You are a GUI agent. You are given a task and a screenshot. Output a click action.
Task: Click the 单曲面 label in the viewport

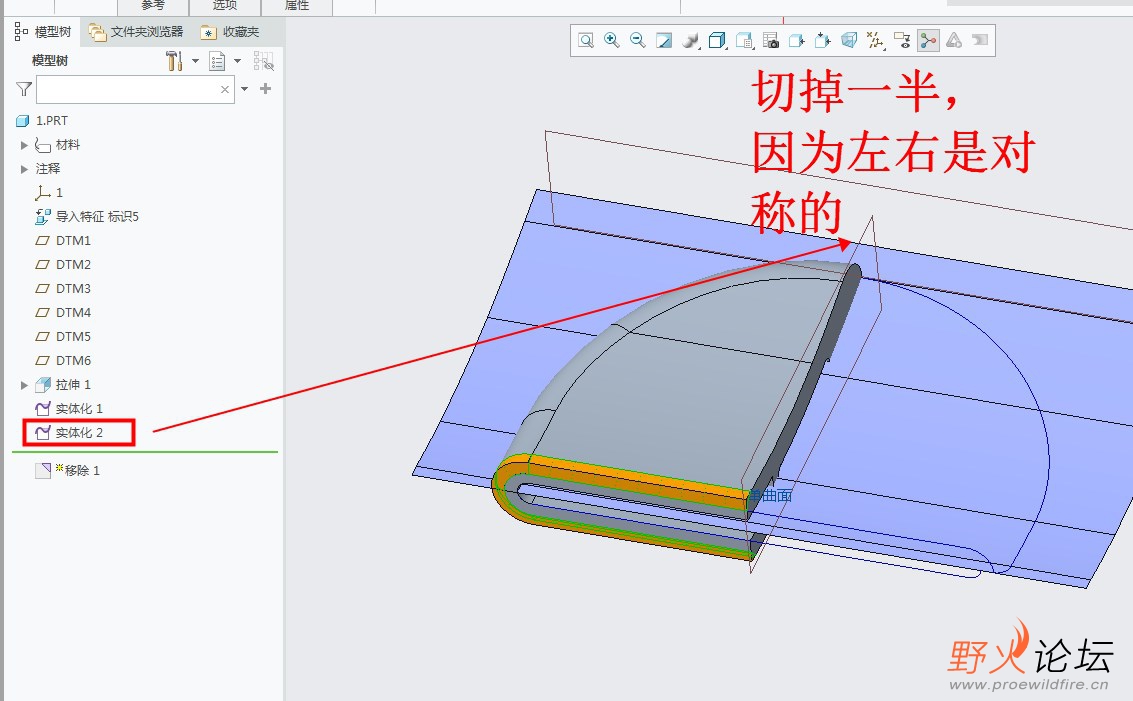click(770, 496)
